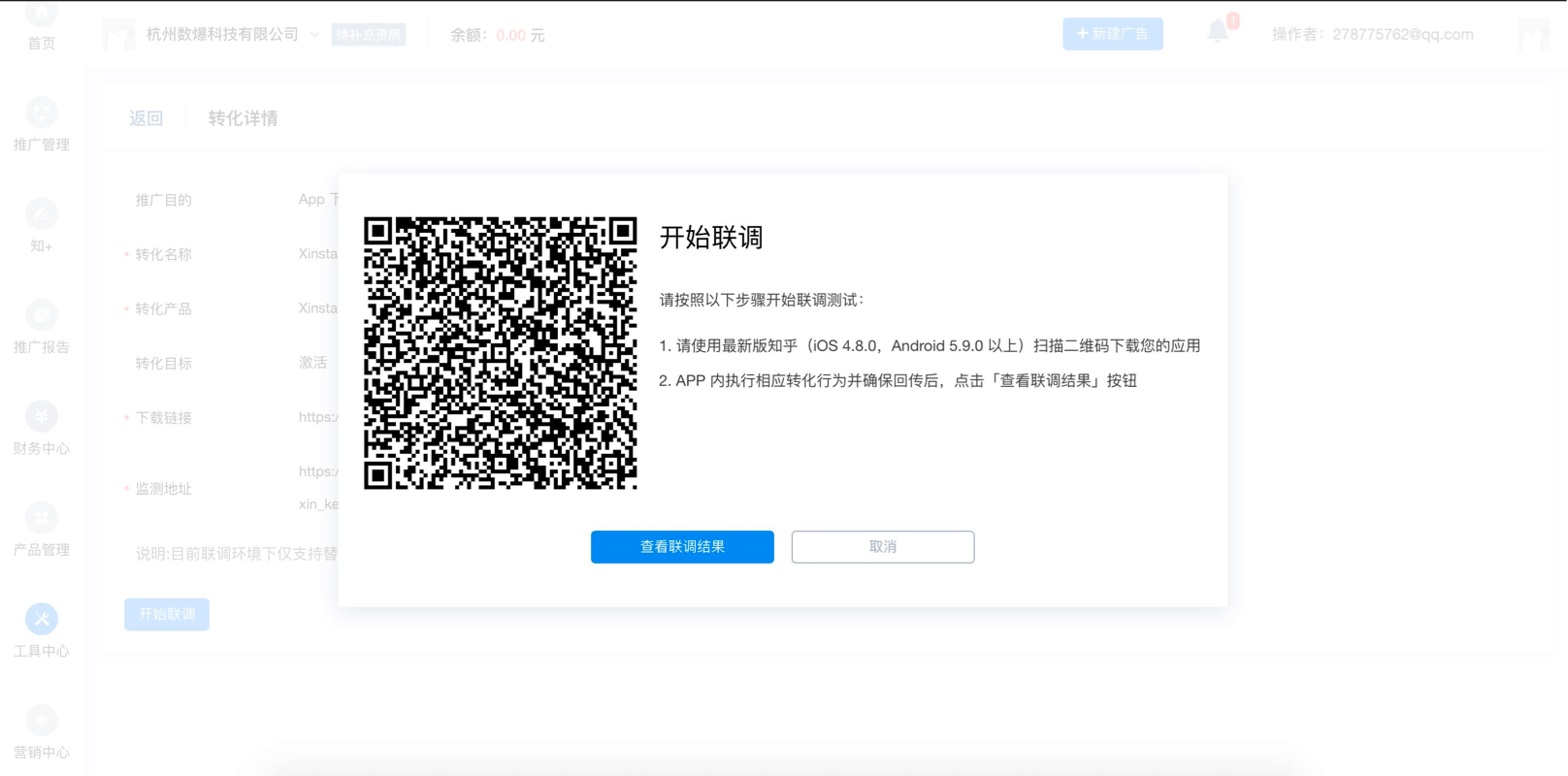Select the 转化详情 tab
This screenshot has width=1568, height=776.
244,118
